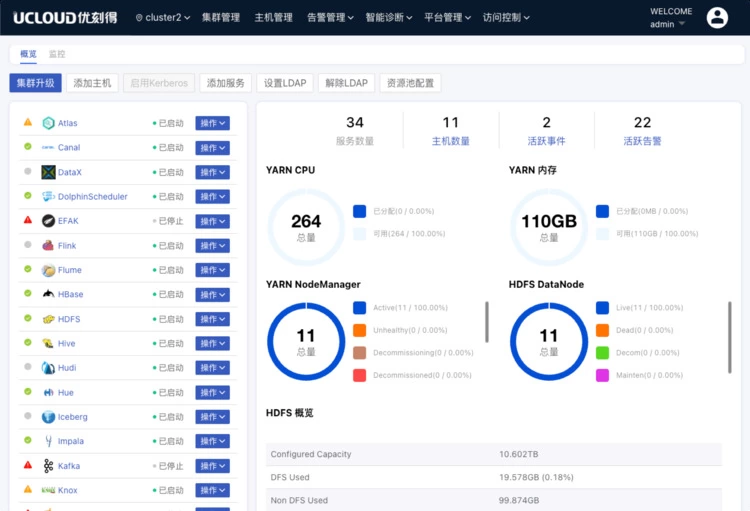Click the blue 已分配 swatch in YARN CPU
Image resolution: width=750 pixels, height=511 pixels.
coord(360,211)
